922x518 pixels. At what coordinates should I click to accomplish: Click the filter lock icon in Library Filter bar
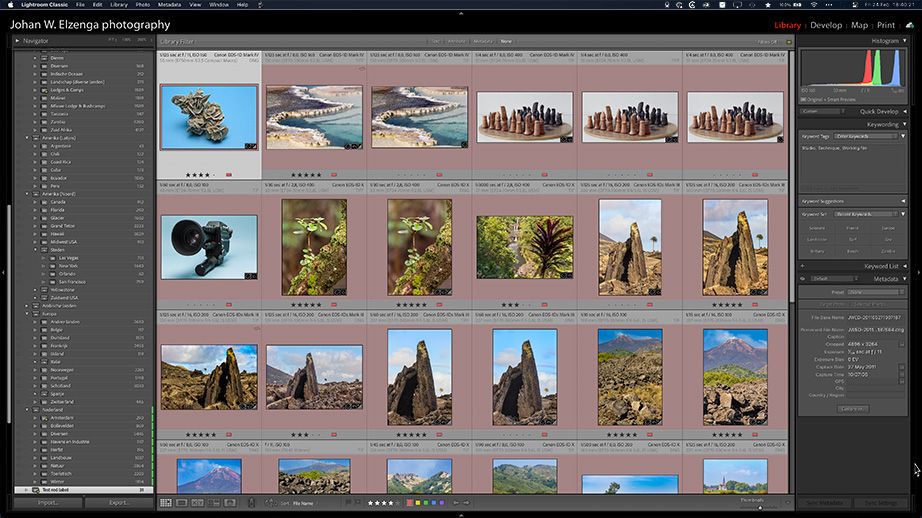point(788,41)
